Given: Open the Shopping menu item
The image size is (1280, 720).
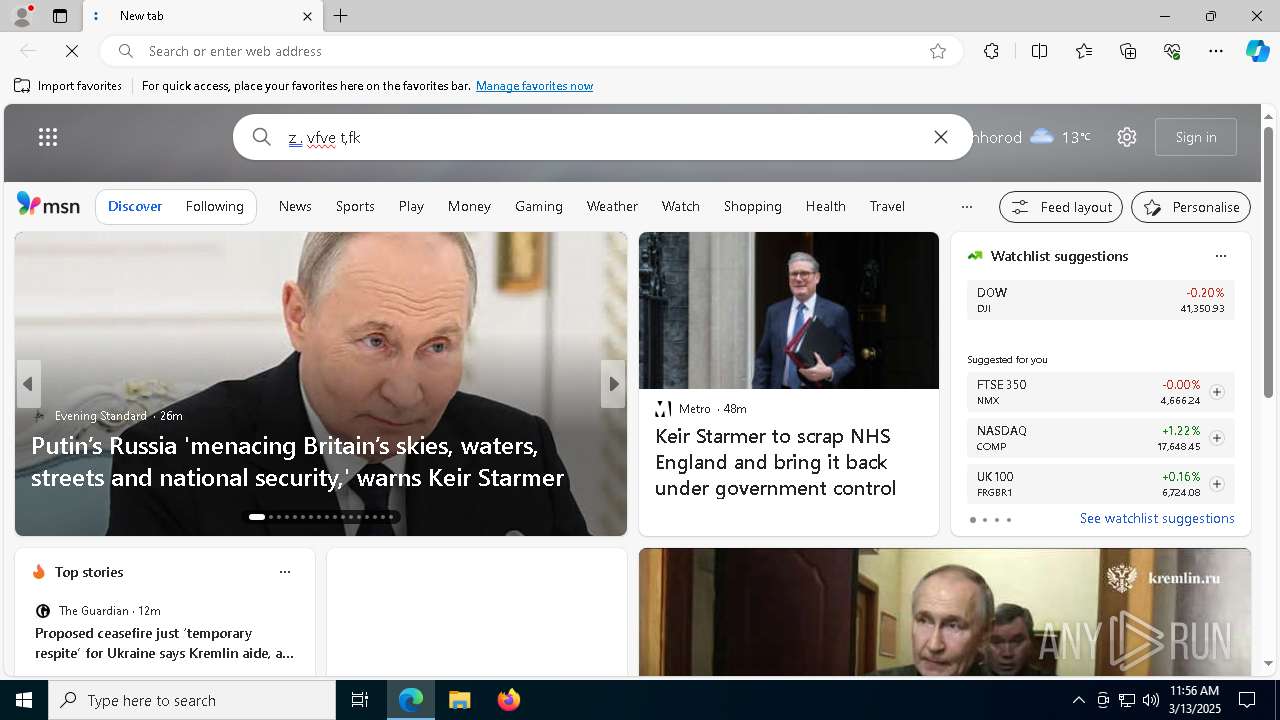Looking at the screenshot, I should (x=753, y=206).
